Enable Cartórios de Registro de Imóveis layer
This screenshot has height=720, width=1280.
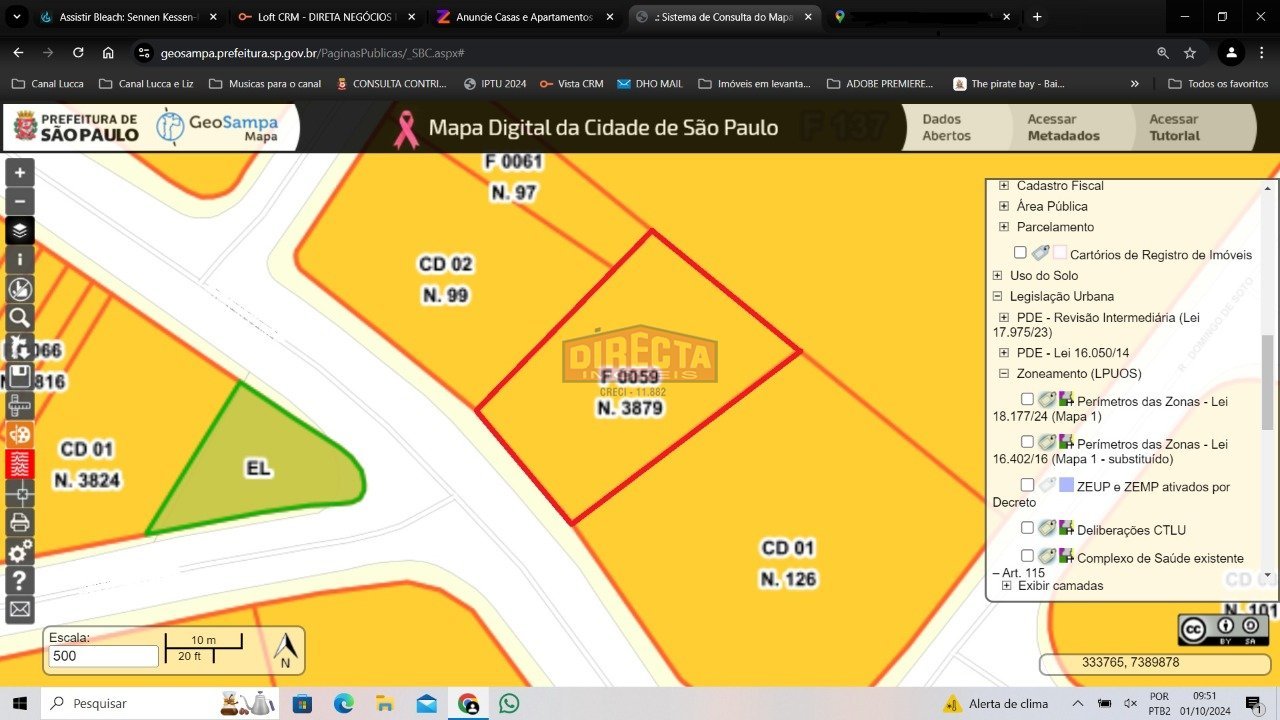pyautogui.click(x=1020, y=253)
